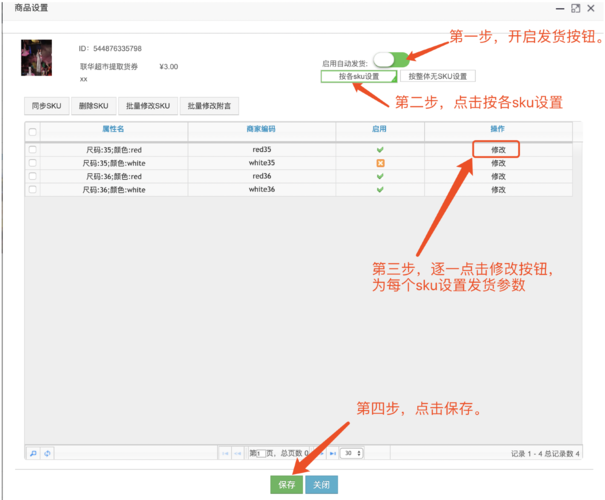Click the record count 记录 1 - 4 总记录数 4
This screenshot has width=605, height=500.
pyautogui.click(x=545, y=454)
